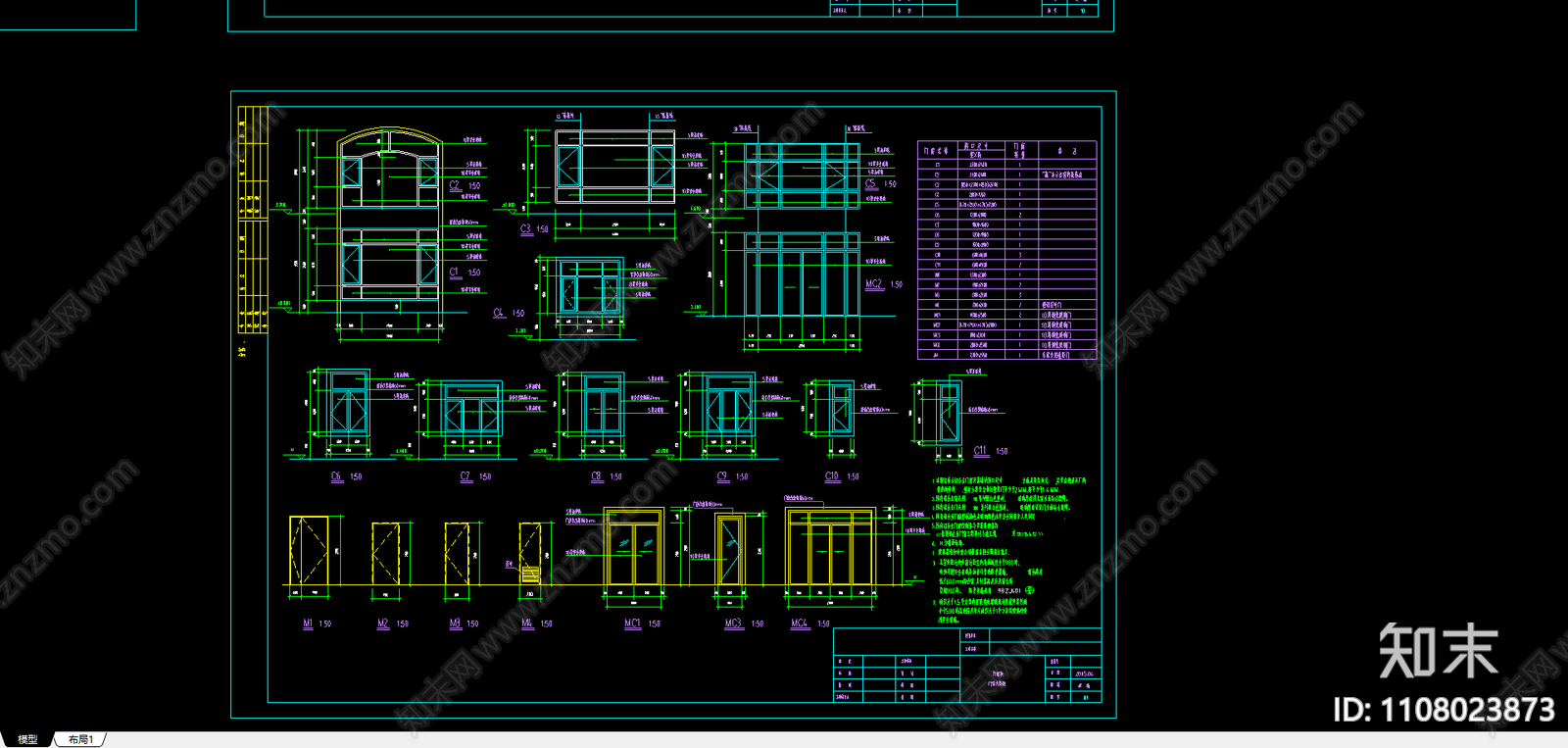The image size is (1568, 748).
Task: Select the C5 window label
Action: pos(870,183)
